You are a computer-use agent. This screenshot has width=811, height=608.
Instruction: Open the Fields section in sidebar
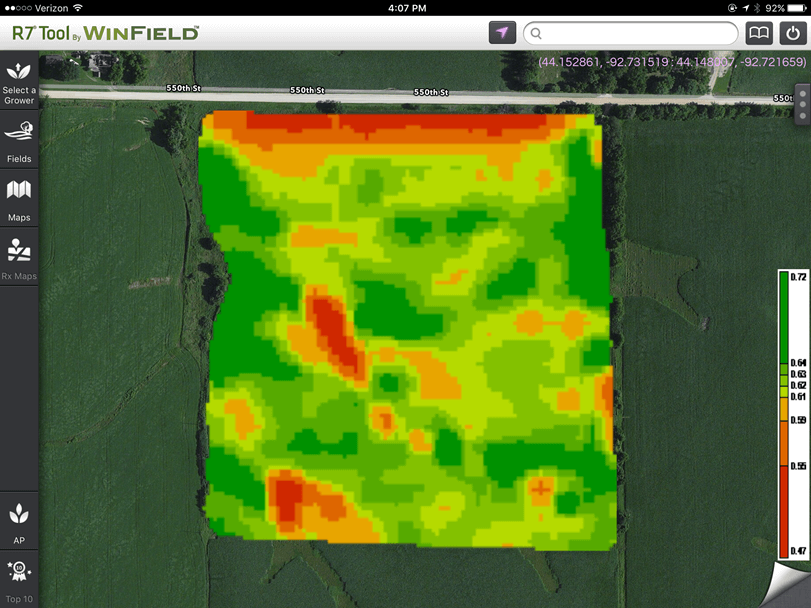(19, 141)
